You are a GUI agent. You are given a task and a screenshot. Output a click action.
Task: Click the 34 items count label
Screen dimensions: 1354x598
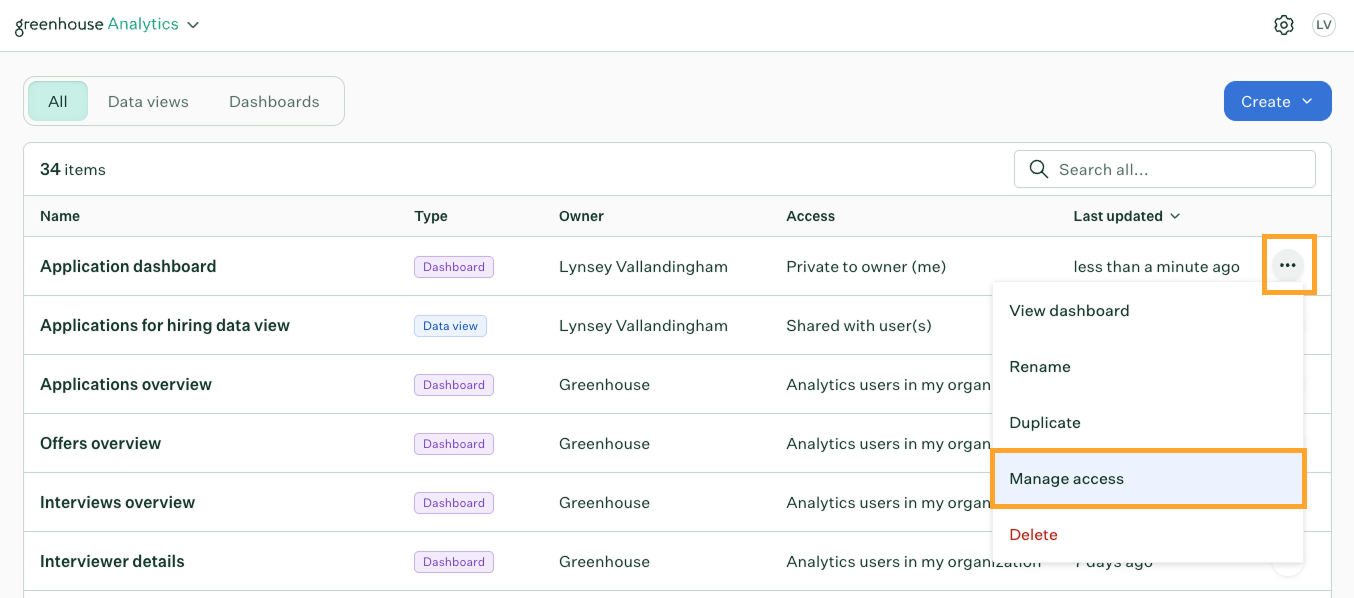coord(73,169)
